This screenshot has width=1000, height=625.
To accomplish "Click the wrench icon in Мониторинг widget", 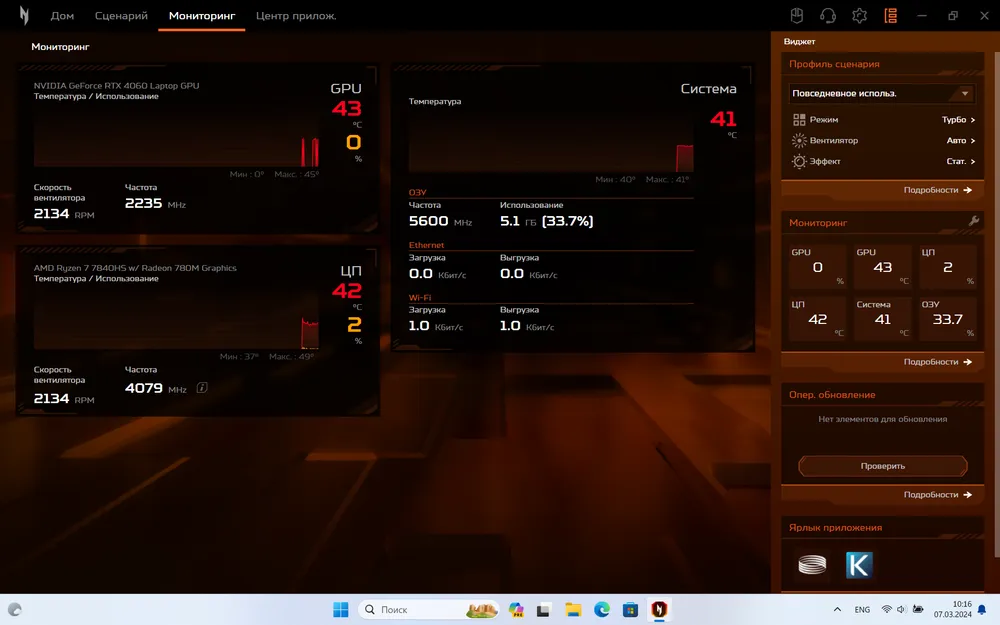I will (973, 221).
